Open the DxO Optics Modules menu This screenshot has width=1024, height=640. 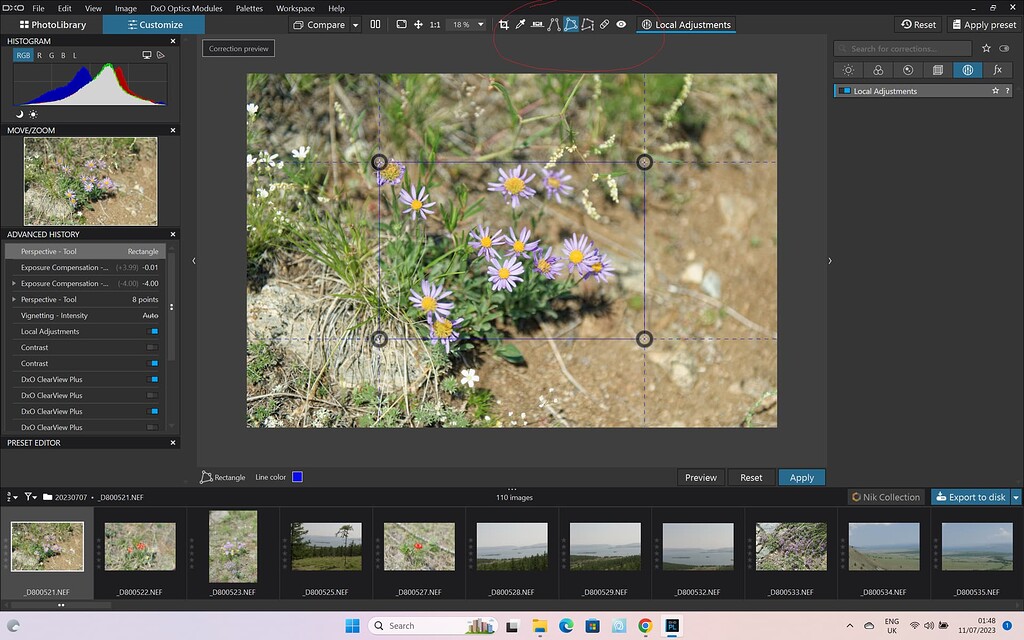(186, 8)
